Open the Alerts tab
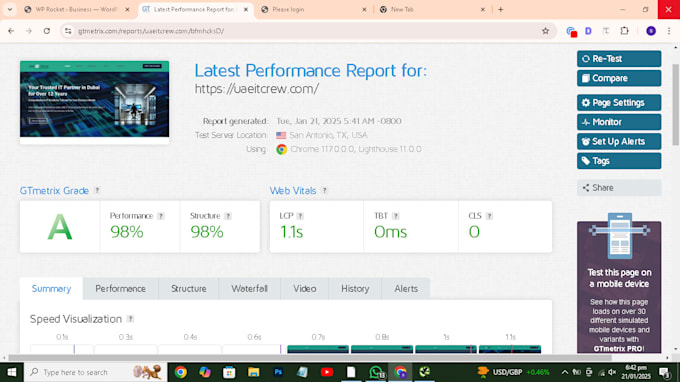Screen dimensions: 680x382 coord(406,289)
